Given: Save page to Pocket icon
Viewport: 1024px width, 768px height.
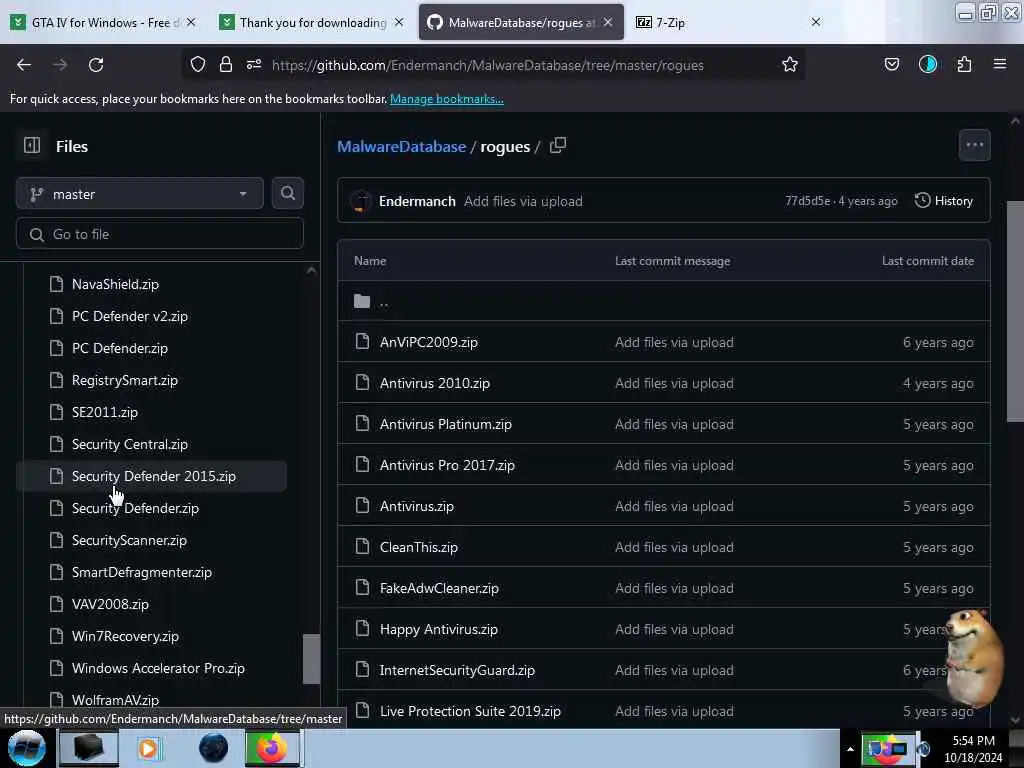Looking at the screenshot, I should (x=891, y=64).
